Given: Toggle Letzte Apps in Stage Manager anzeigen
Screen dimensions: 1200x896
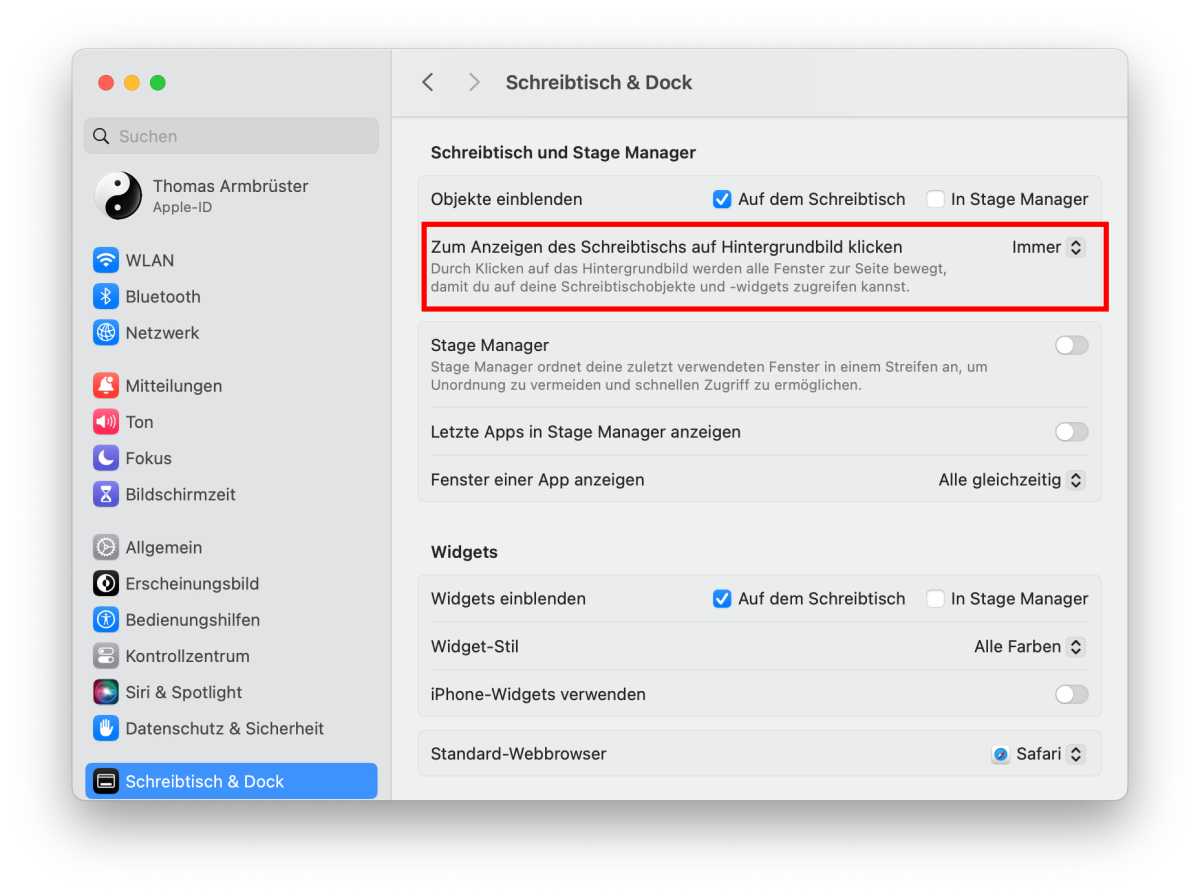Looking at the screenshot, I should (1071, 432).
